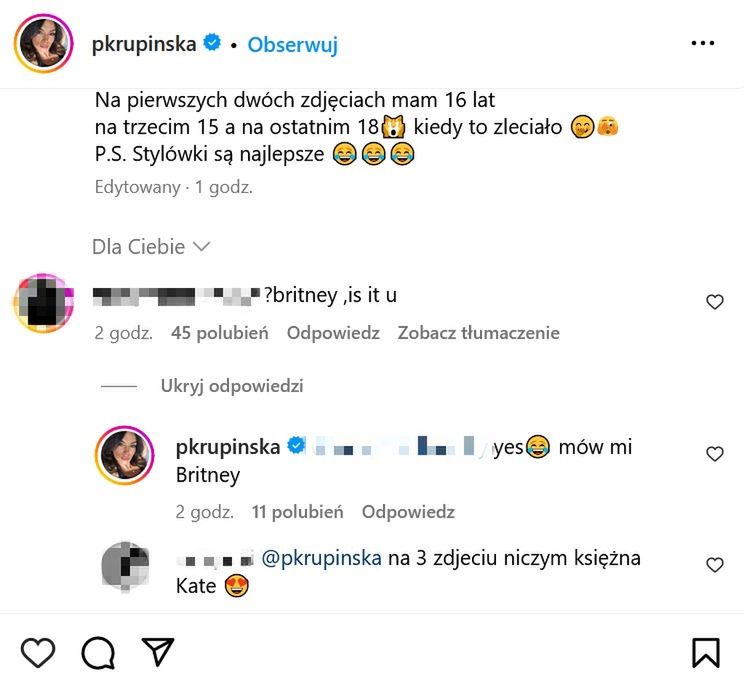
Task: Like pkrupinska's 'mów mi Britney' reply
Action: (x=714, y=454)
